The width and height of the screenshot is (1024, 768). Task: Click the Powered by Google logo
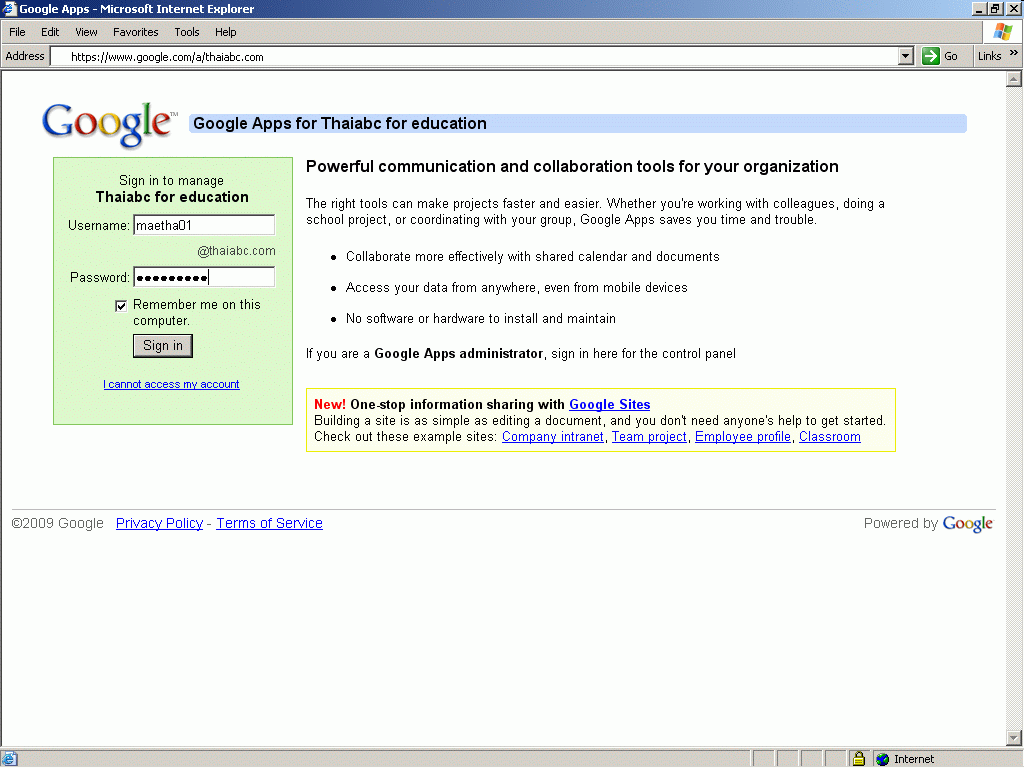click(967, 524)
